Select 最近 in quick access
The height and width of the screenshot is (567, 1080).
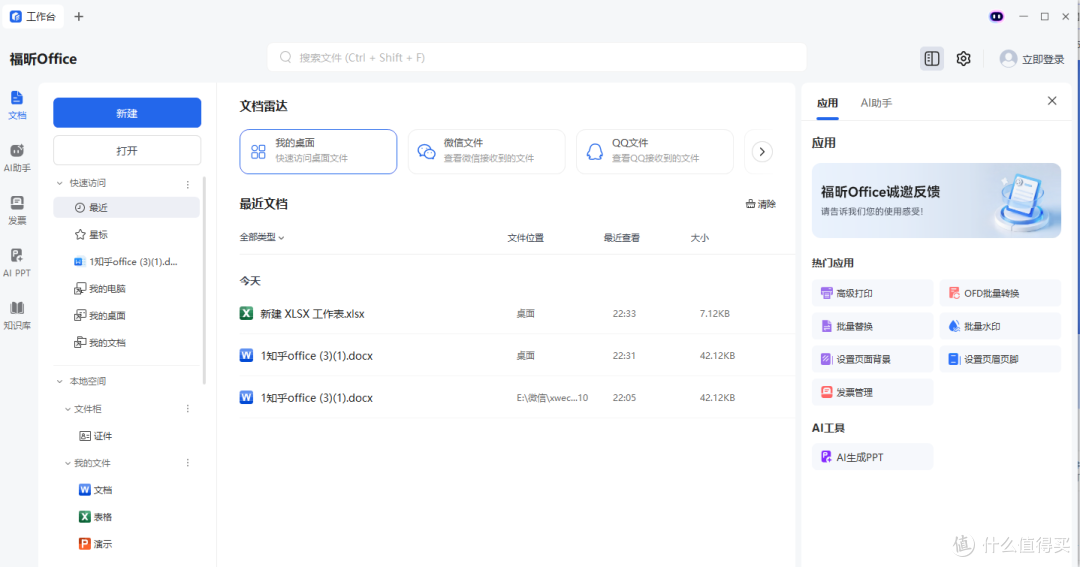point(127,207)
